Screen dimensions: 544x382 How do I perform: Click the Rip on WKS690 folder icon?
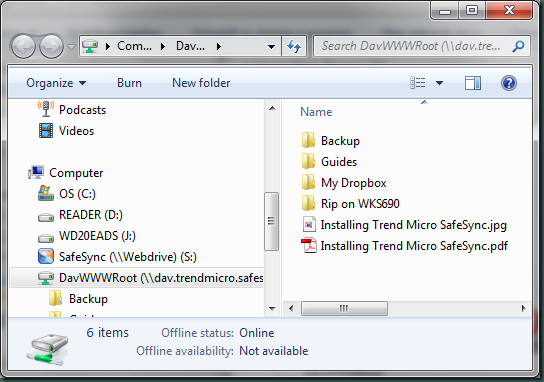point(308,203)
